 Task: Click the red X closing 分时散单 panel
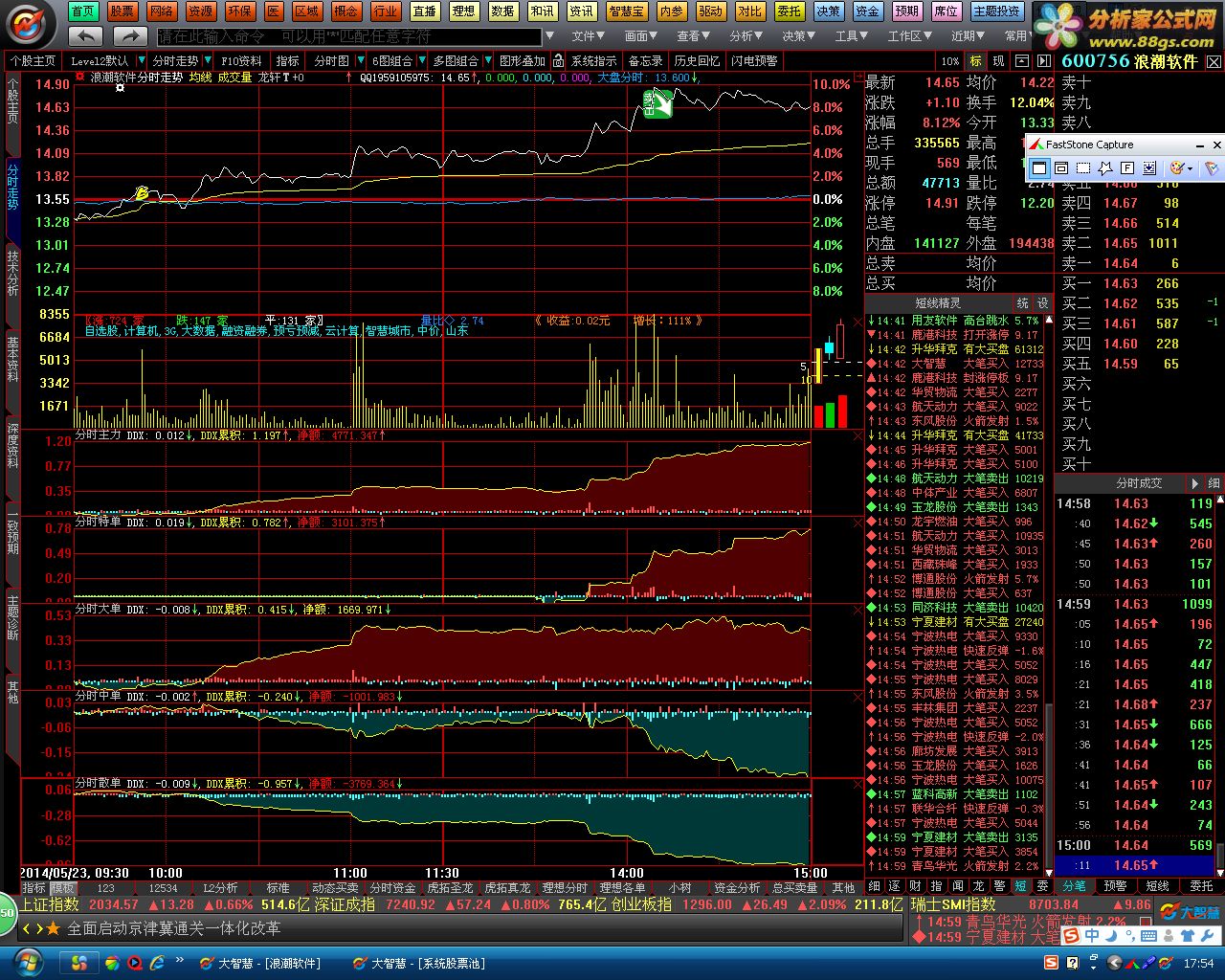coord(857,785)
